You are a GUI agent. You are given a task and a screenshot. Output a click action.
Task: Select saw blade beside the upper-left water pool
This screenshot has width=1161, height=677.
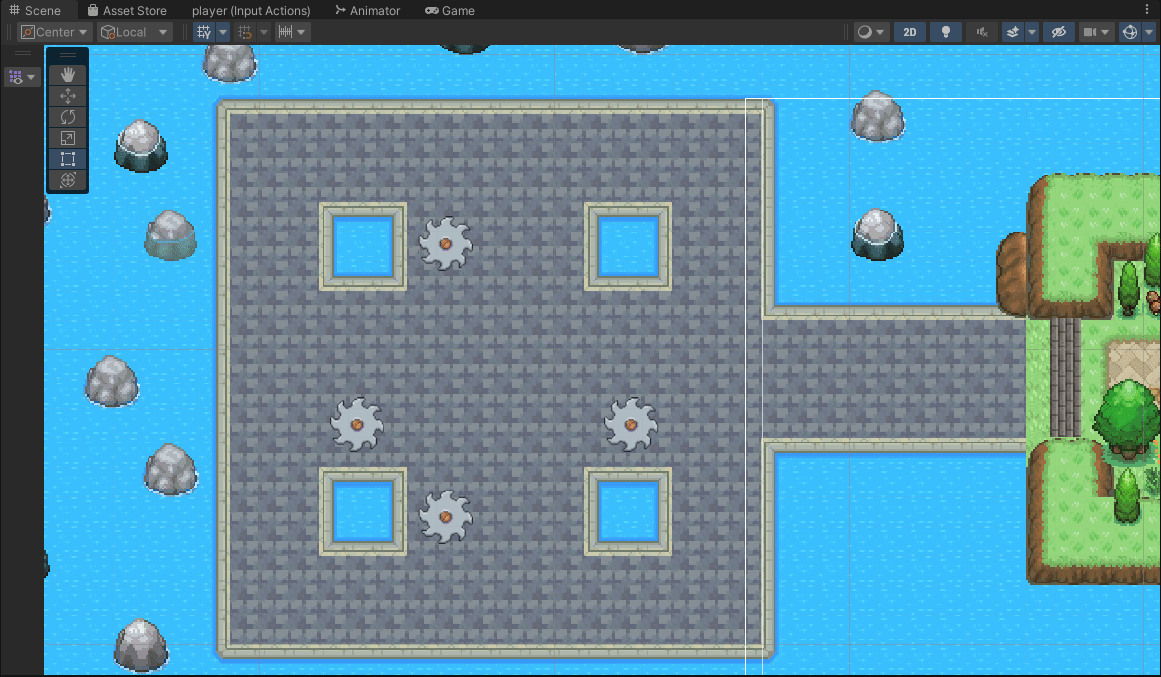point(445,243)
